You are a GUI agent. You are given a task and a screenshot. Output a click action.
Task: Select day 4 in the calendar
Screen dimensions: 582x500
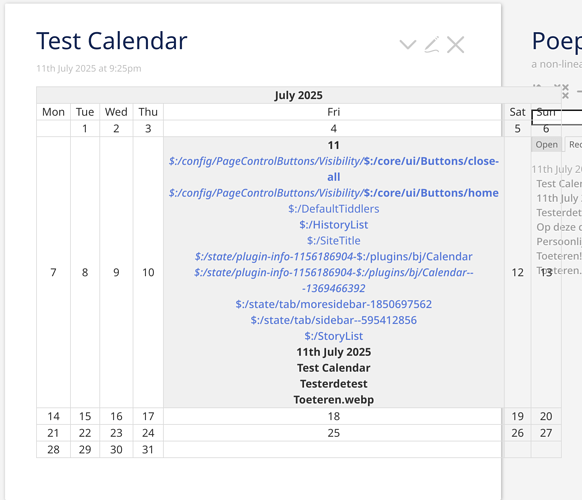[x=333, y=129]
